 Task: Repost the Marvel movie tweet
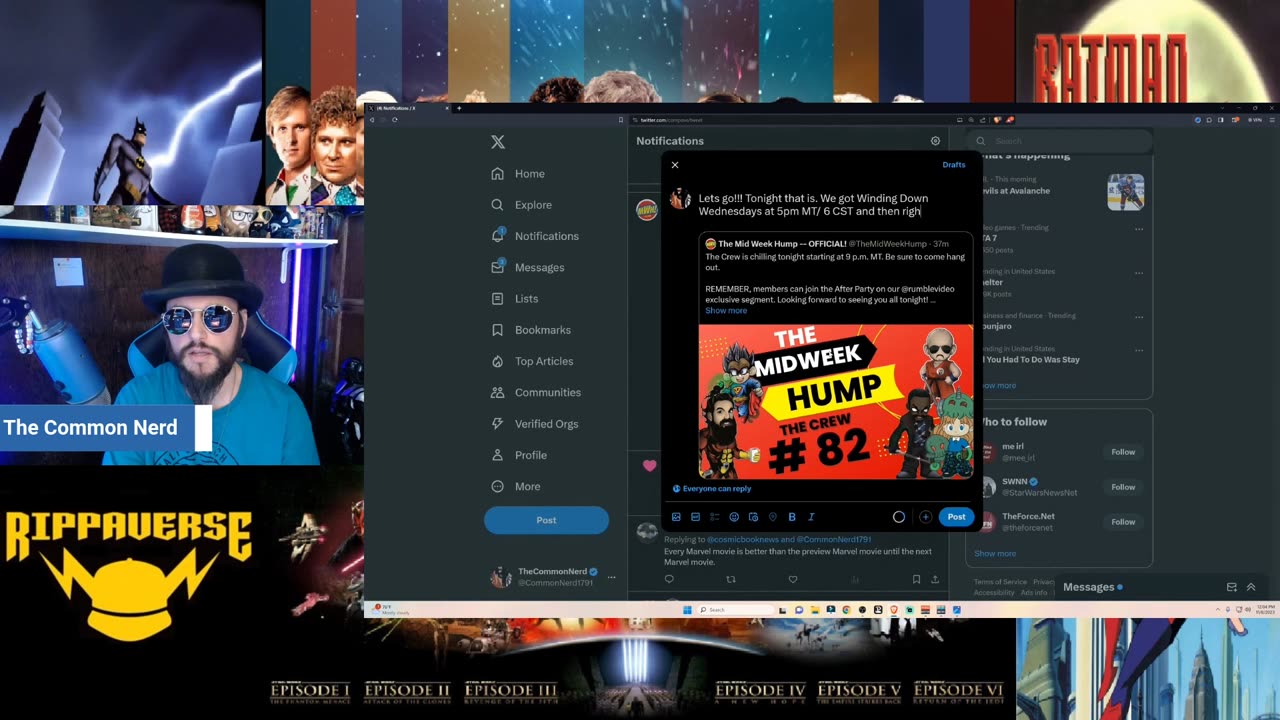(x=731, y=579)
